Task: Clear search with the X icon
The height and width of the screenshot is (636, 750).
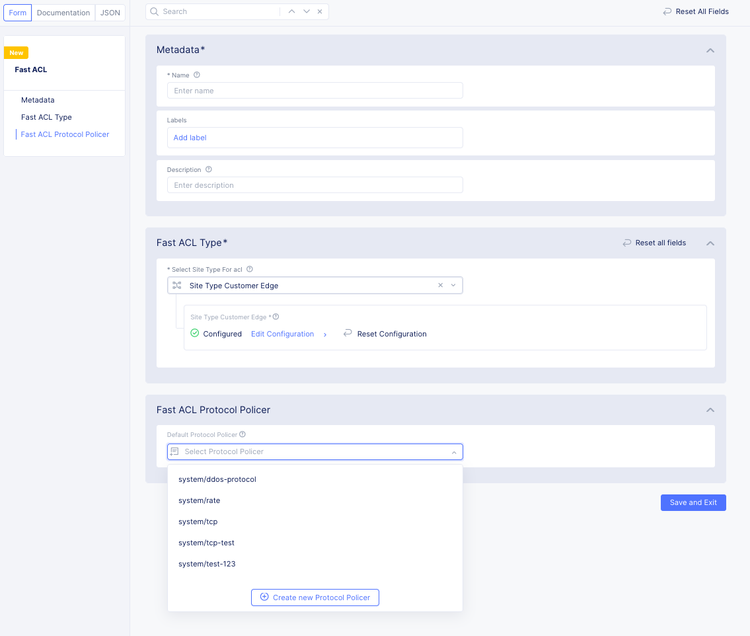Action: (320, 12)
